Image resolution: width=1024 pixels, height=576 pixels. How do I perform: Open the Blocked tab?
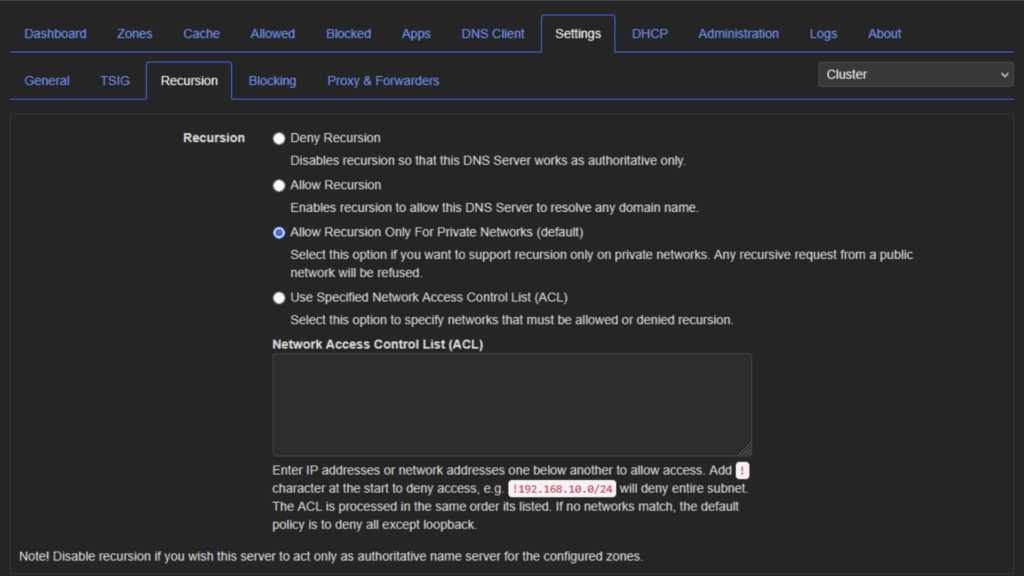pos(348,33)
